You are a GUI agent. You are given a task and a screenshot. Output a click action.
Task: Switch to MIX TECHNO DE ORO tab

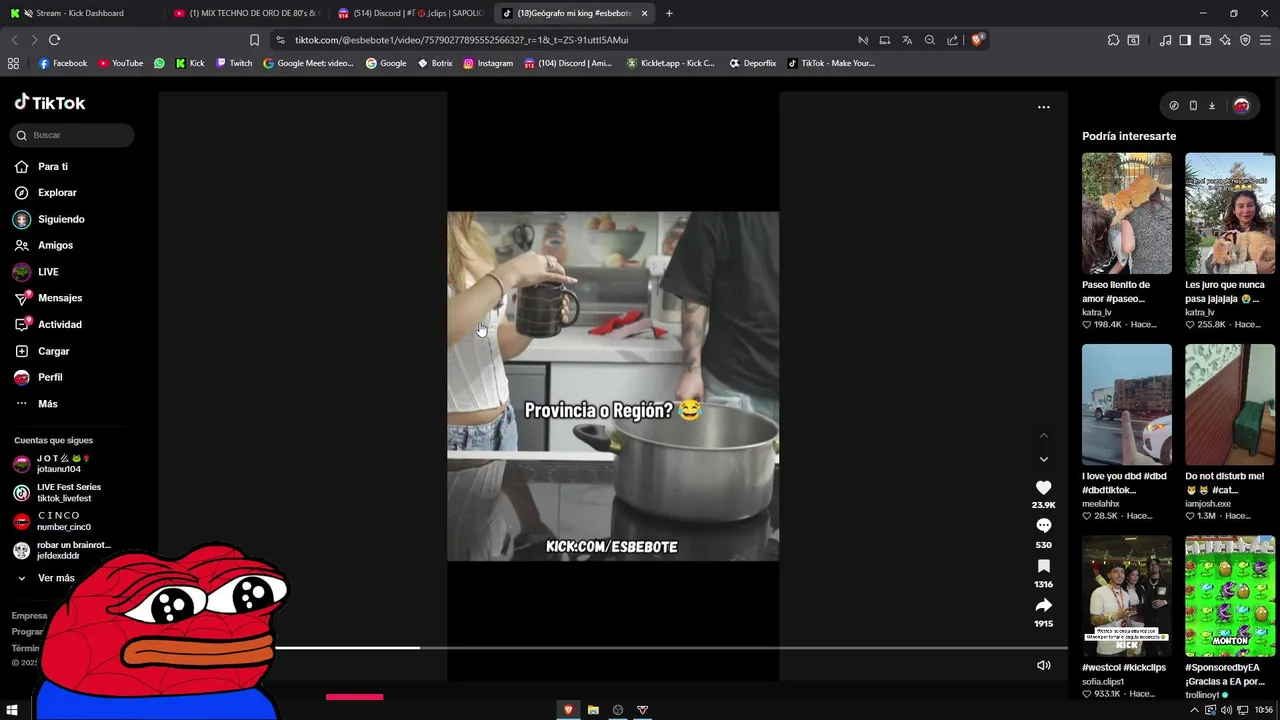(x=245, y=13)
